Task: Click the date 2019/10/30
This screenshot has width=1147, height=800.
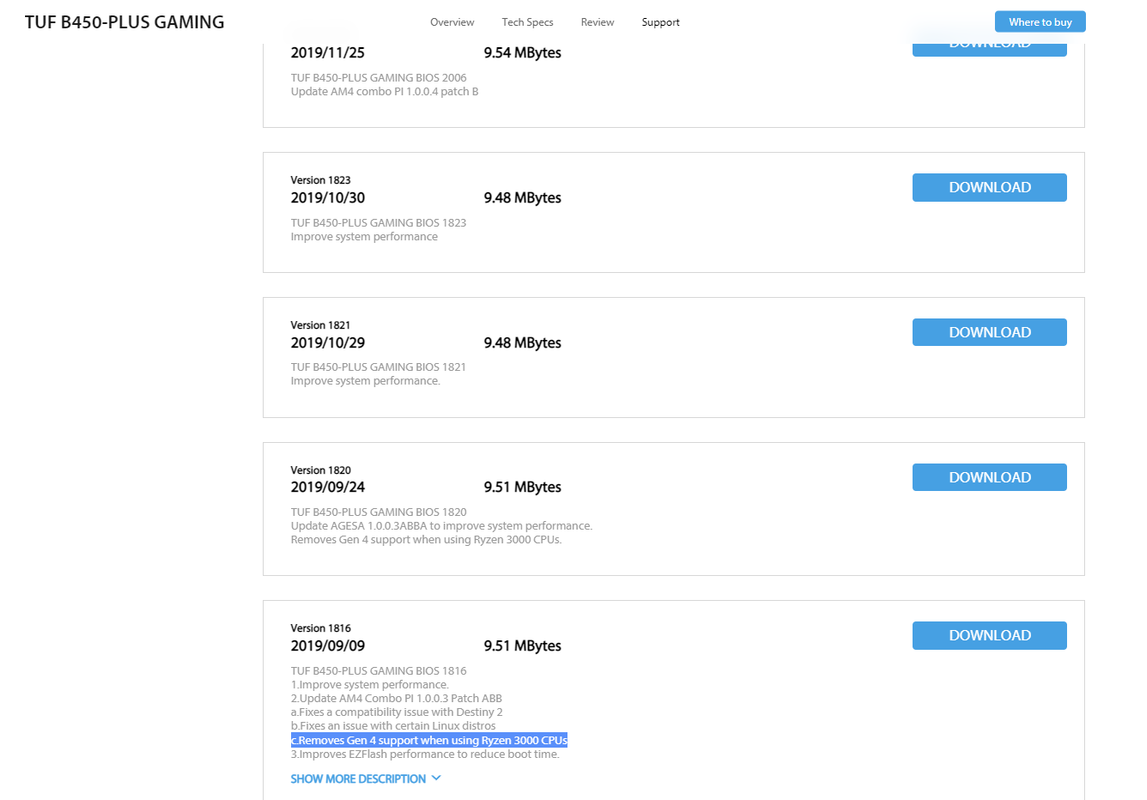Action: 327,197
